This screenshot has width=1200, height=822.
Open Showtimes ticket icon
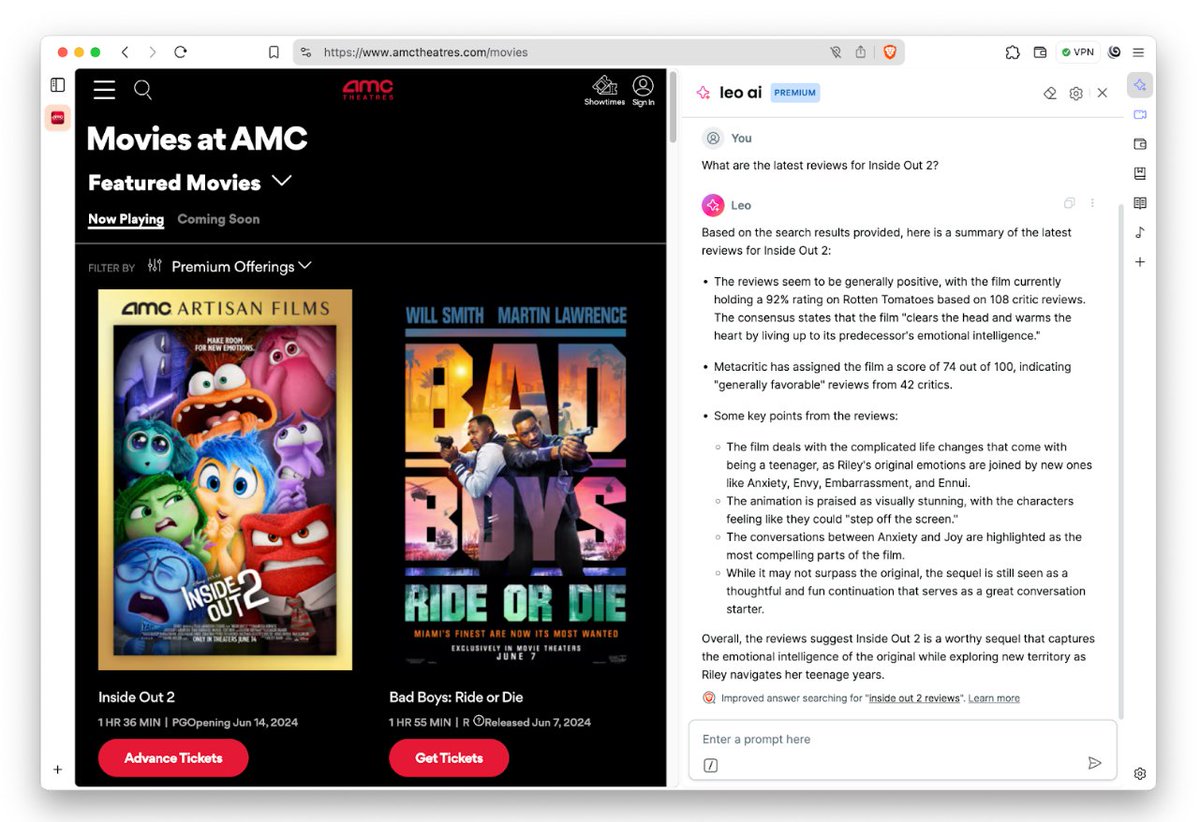[x=604, y=90]
